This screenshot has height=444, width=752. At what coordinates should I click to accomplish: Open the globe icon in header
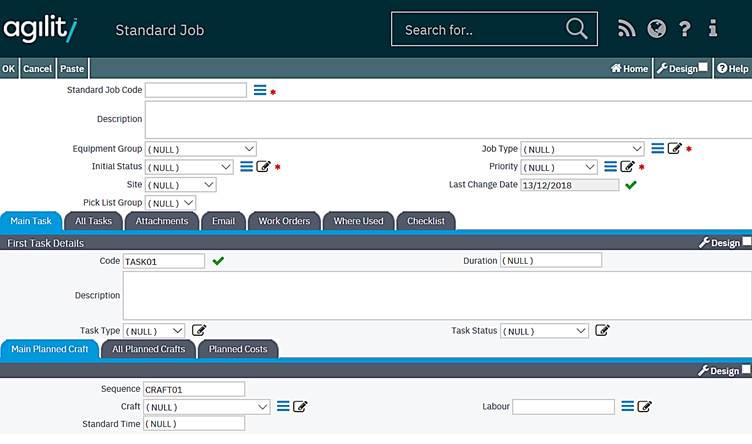tap(657, 29)
